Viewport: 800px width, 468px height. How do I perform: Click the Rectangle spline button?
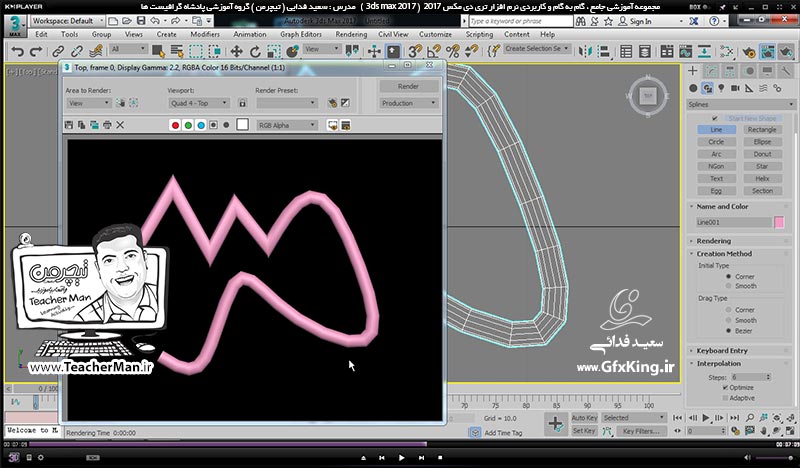pos(762,130)
